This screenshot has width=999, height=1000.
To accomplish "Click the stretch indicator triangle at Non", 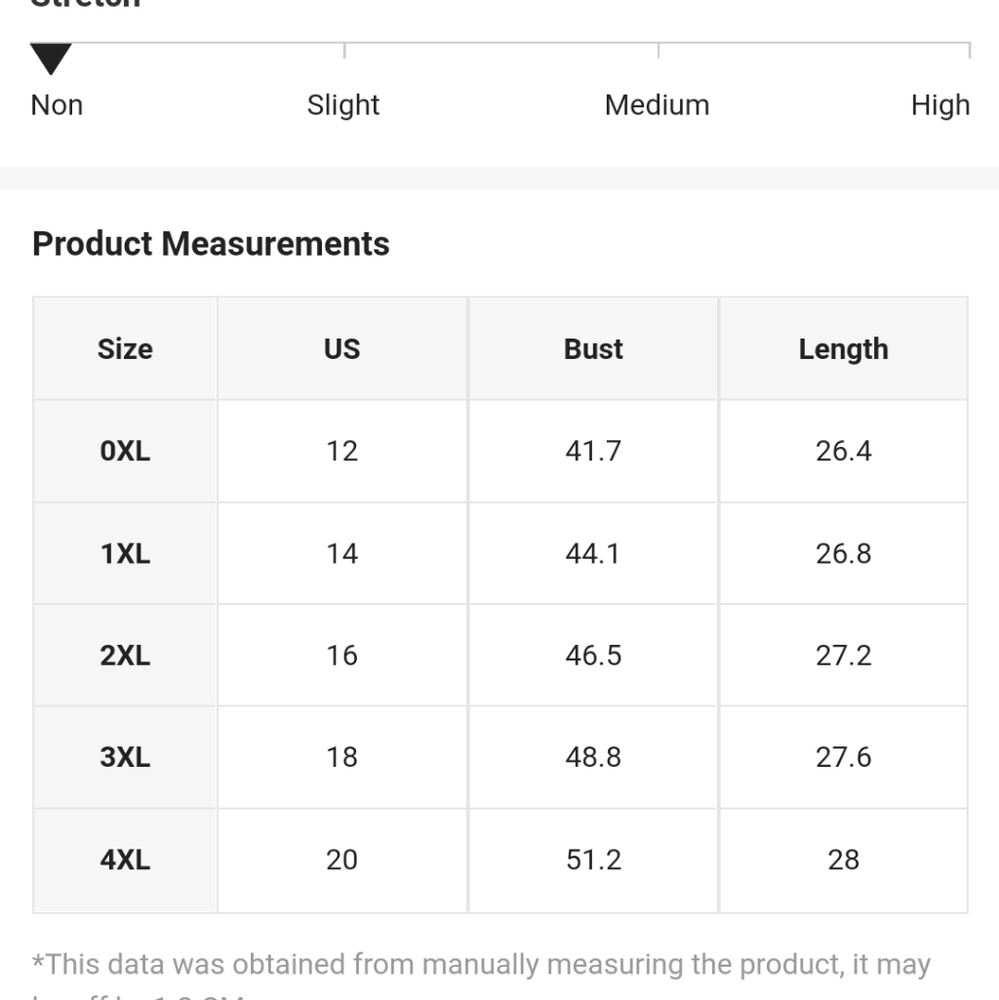I will click(50, 60).
